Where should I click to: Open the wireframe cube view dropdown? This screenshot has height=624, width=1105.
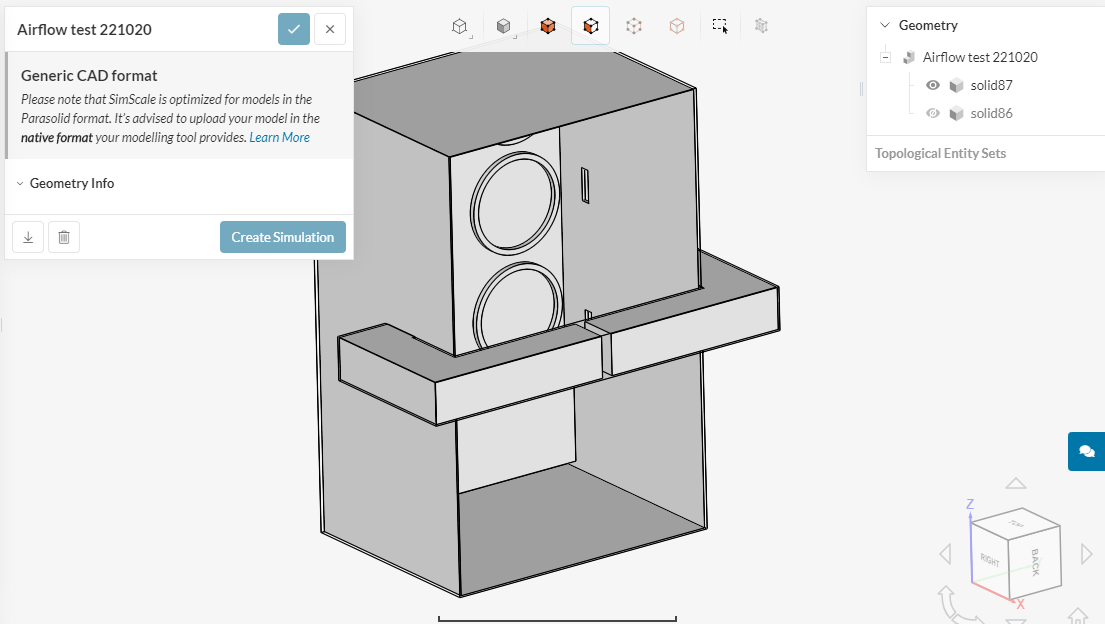pyautogui.click(x=460, y=26)
